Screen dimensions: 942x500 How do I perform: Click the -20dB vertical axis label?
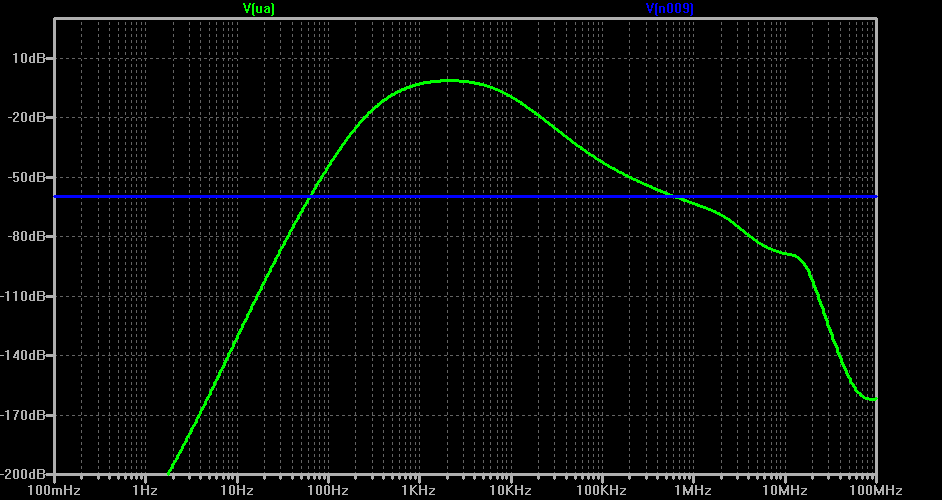pos(25,118)
